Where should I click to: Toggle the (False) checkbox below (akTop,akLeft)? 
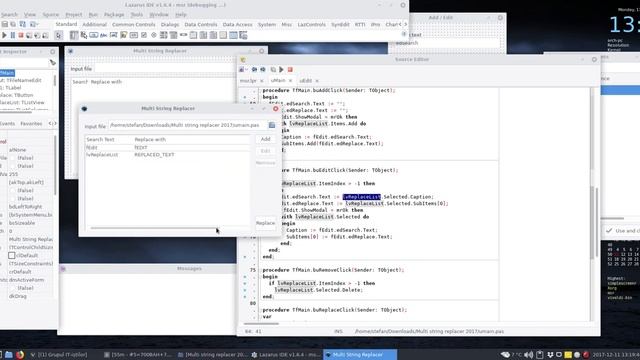pos(13,191)
